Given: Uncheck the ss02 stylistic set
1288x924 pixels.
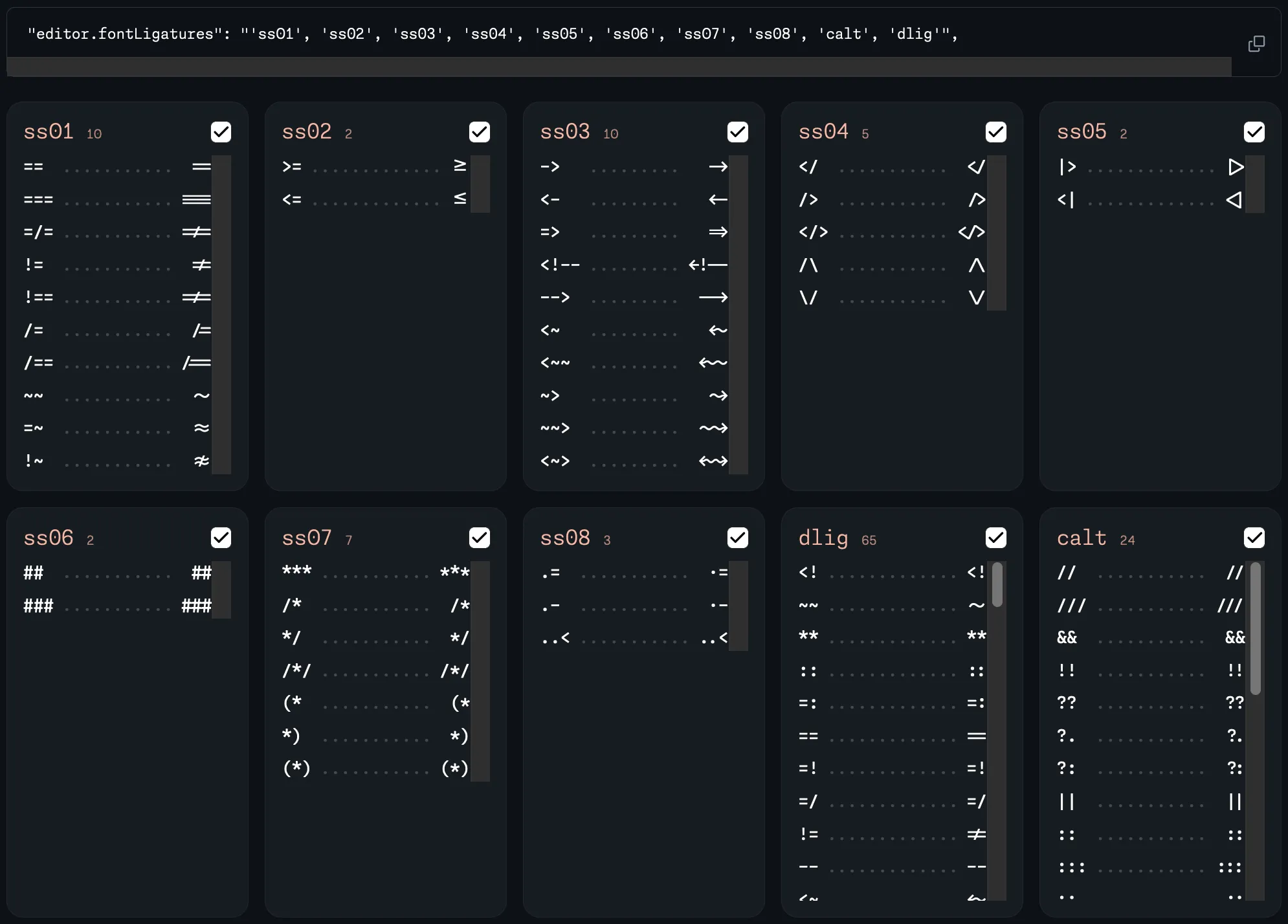Looking at the screenshot, I should [479, 131].
